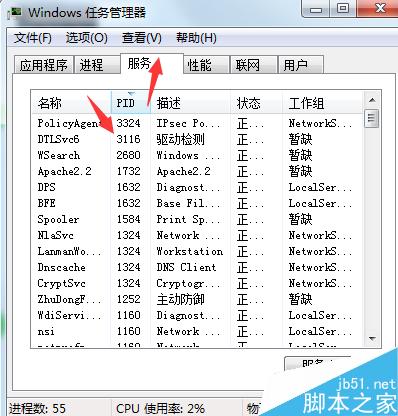Image resolution: width=398 pixels, height=416 pixels.
Task: Sort services by 工作组 column header
Action: 322,103
